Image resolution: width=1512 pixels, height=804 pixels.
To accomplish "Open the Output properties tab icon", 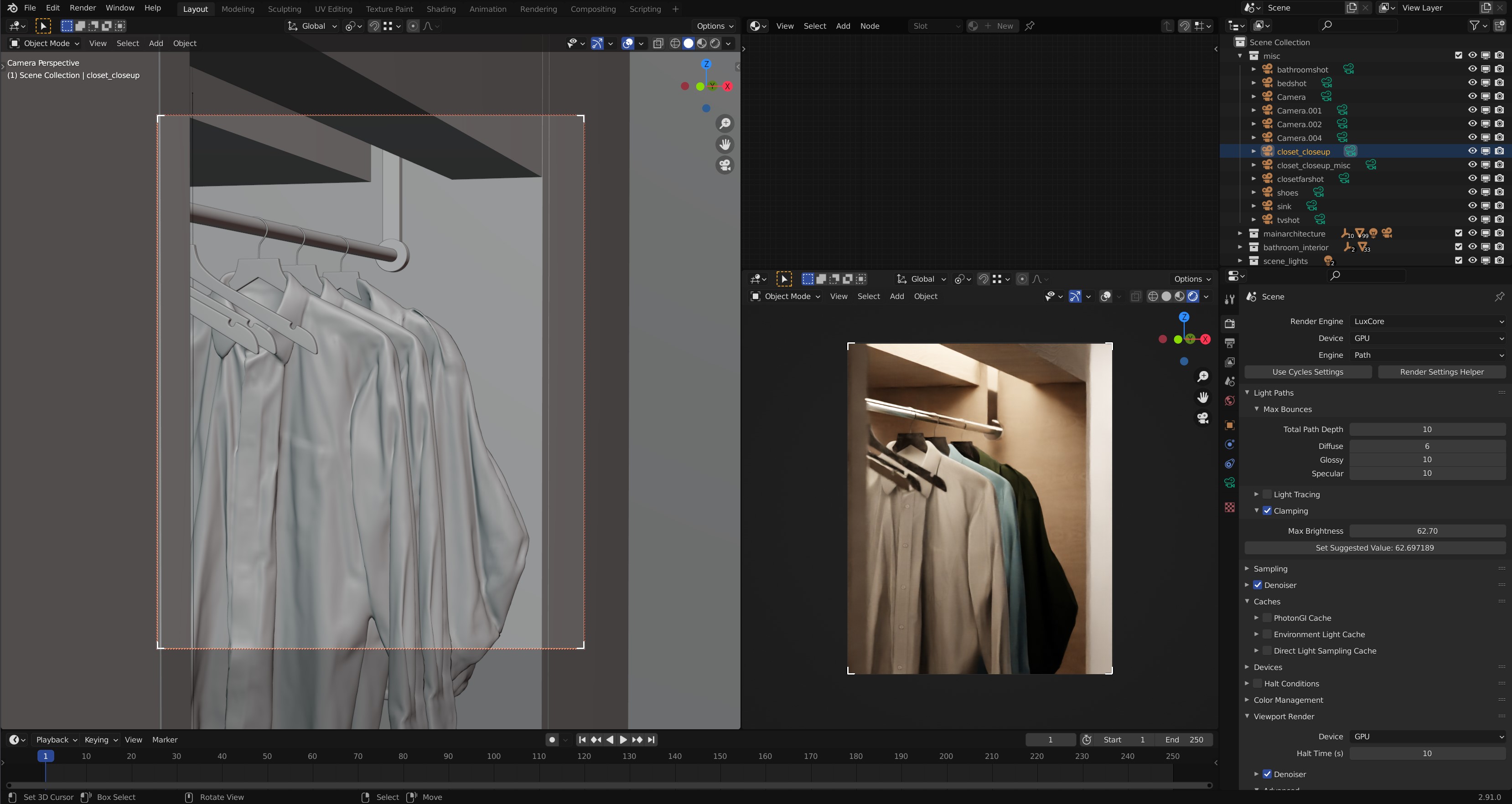I will (x=1230, y=343).
